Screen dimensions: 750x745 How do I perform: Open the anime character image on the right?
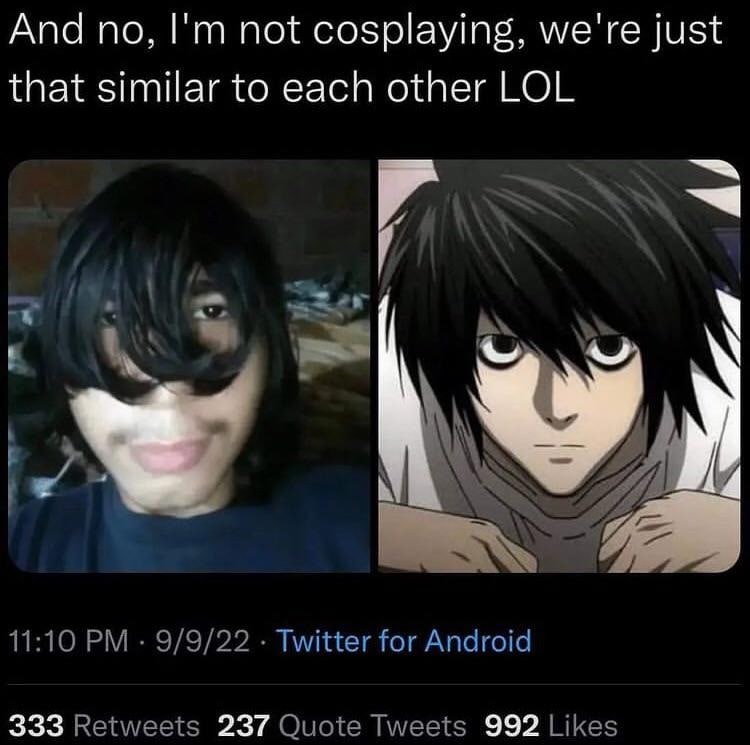click(x=559, y=366)
